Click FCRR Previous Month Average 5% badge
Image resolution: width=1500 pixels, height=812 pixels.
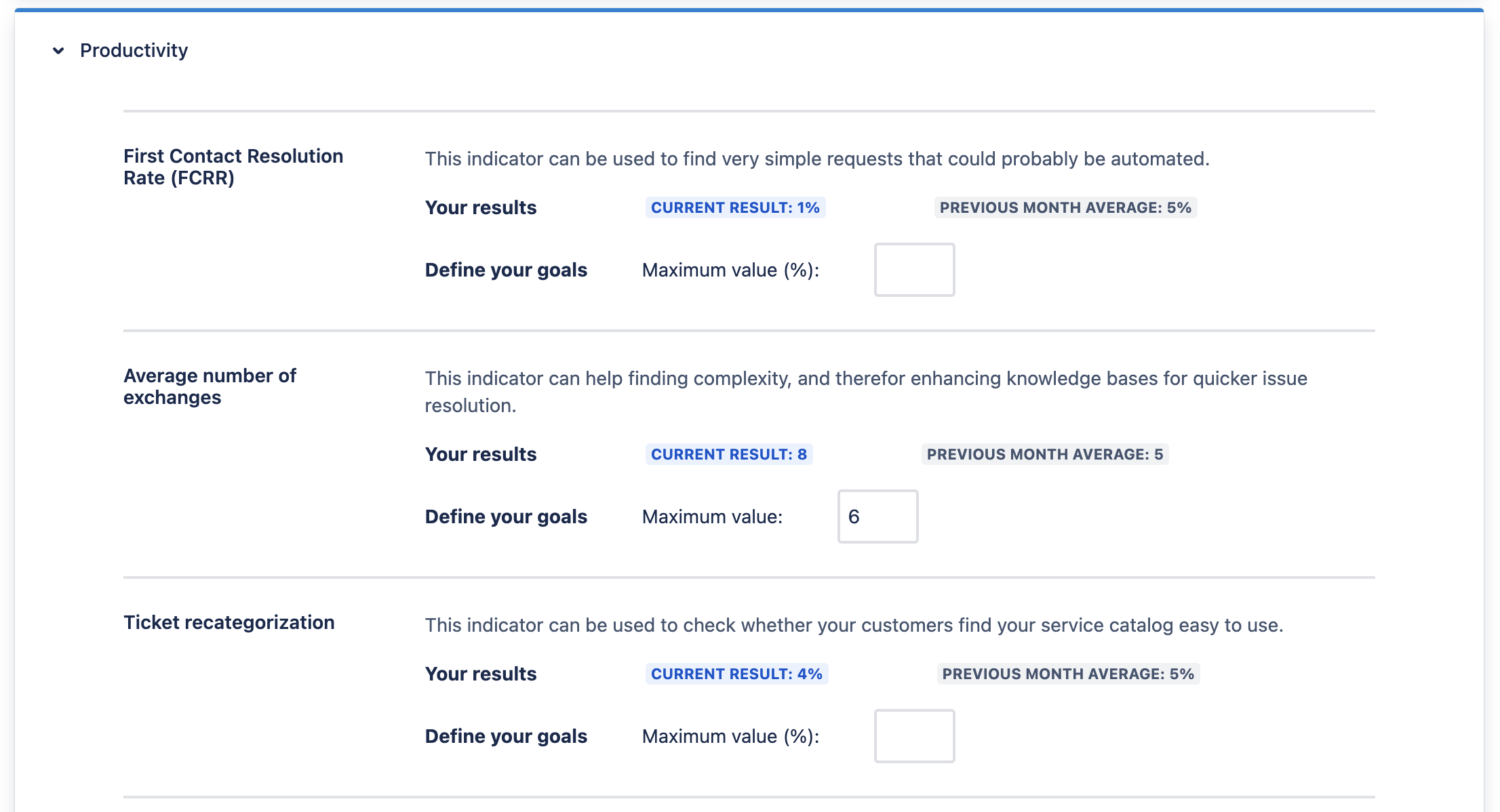click(x=1065, y=207)
